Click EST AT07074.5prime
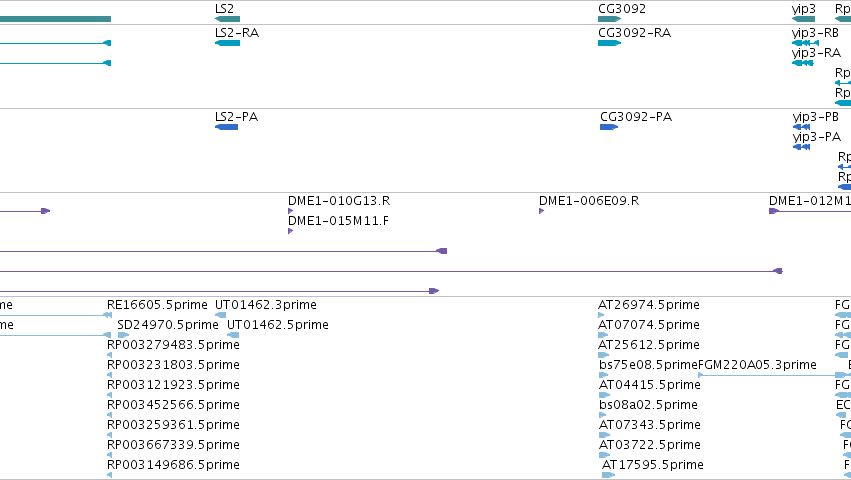Image resolution: width=851 pixels, height=480 pixels. click(x=649, y=325)
